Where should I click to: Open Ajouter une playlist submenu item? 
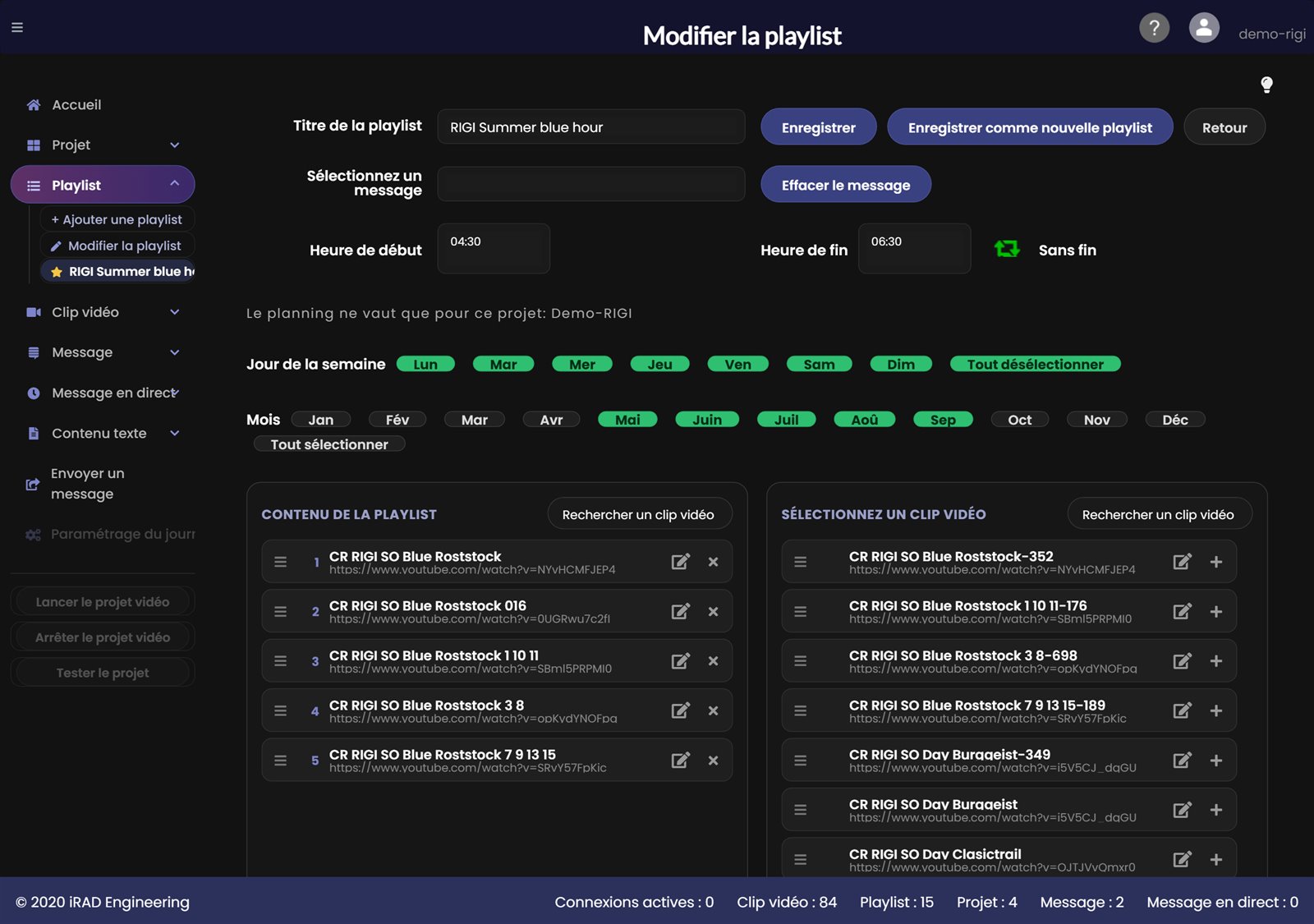117,219
